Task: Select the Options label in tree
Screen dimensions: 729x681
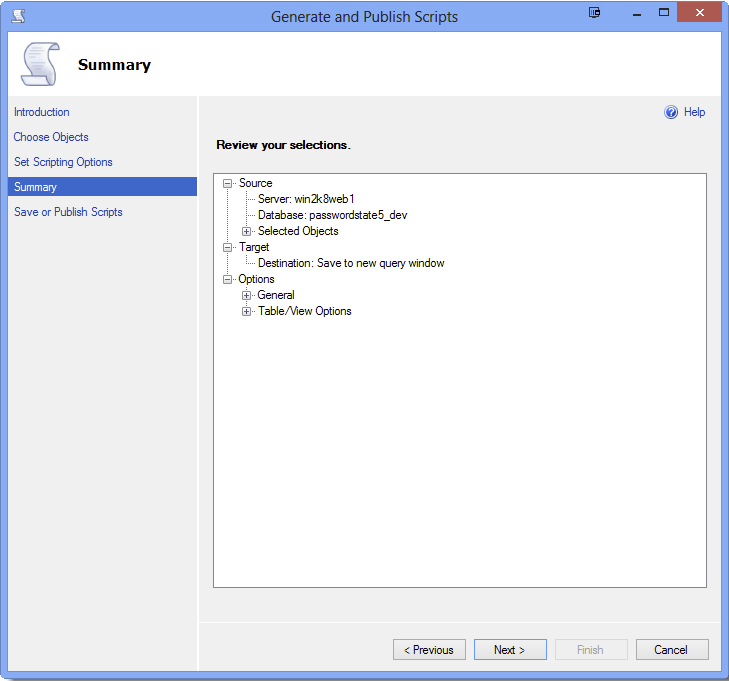Action: (256, 279)
